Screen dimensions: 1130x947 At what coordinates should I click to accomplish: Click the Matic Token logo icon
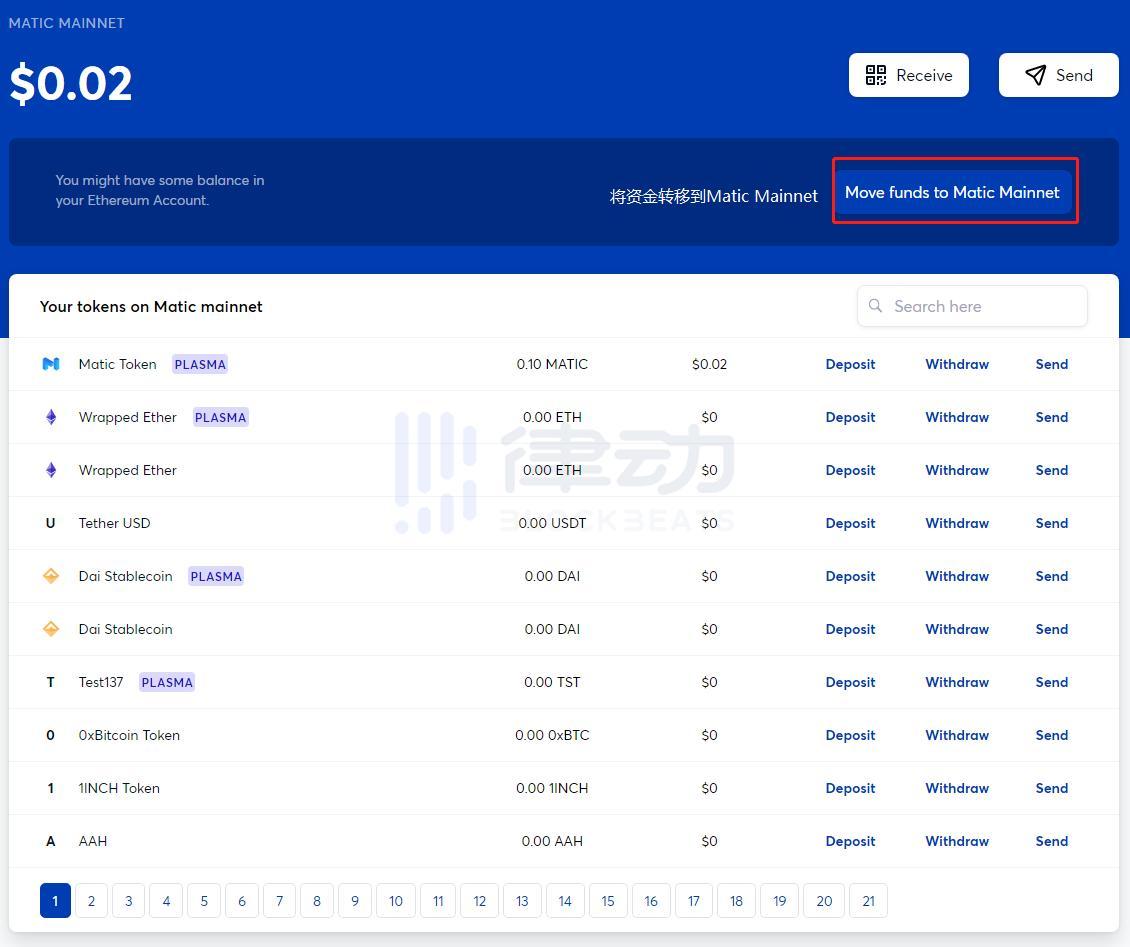coord(51,364)
